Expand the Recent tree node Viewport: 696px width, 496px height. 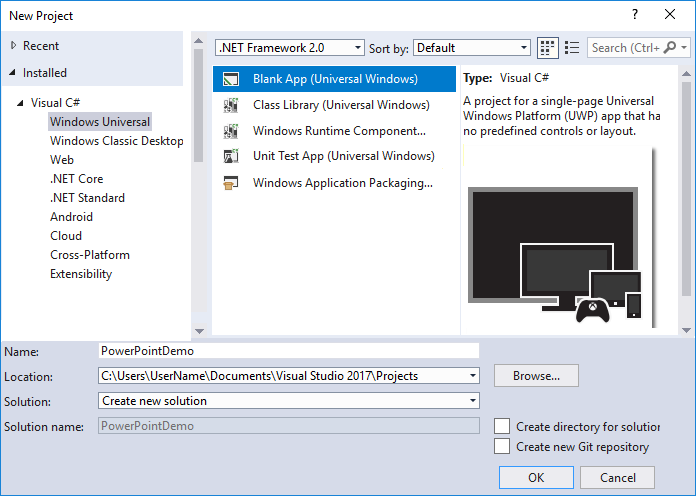coord(13,46)
